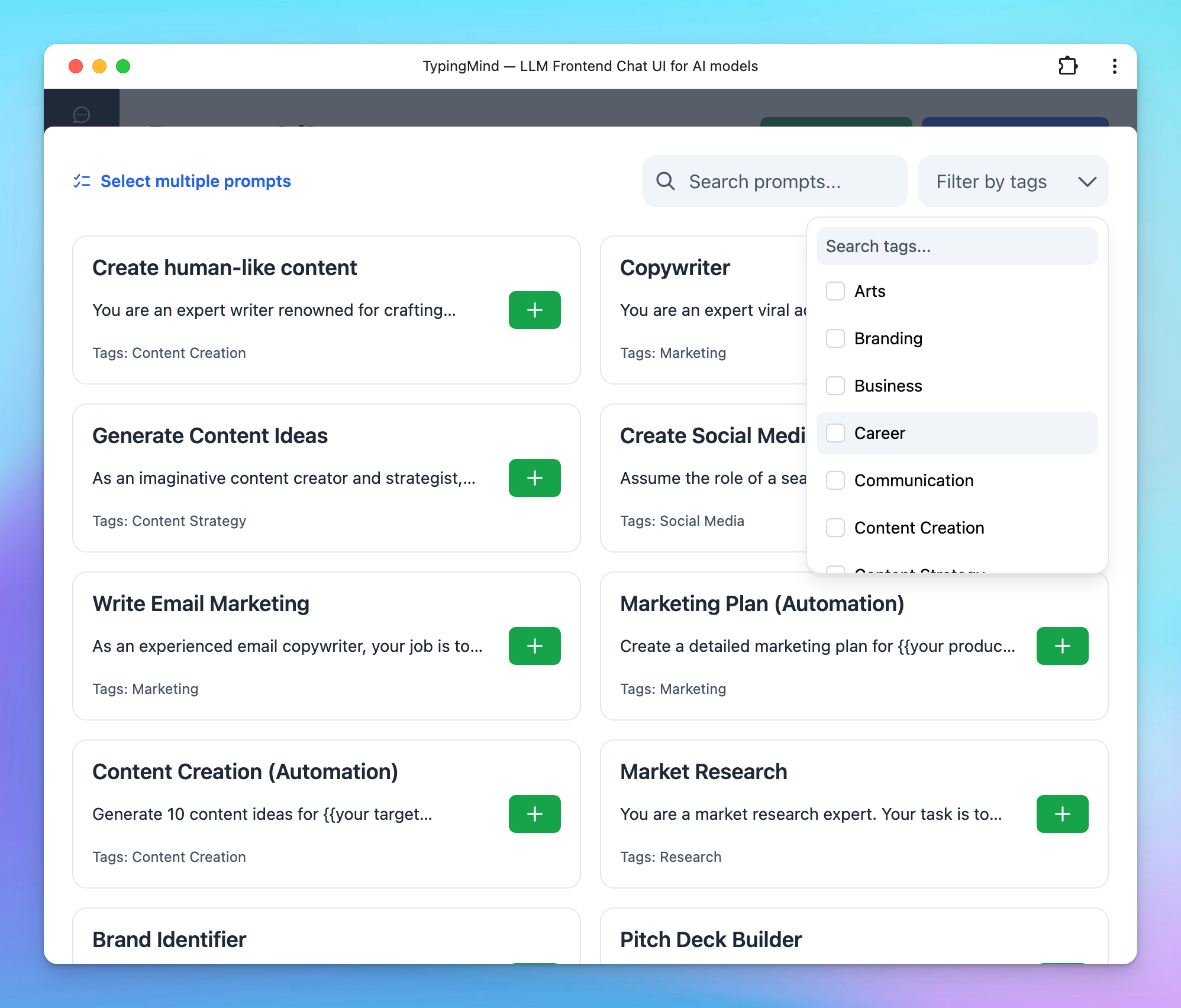
Task: Tick the Business tag checkbox
Action: pyautogui.click(x=835, y=386)
